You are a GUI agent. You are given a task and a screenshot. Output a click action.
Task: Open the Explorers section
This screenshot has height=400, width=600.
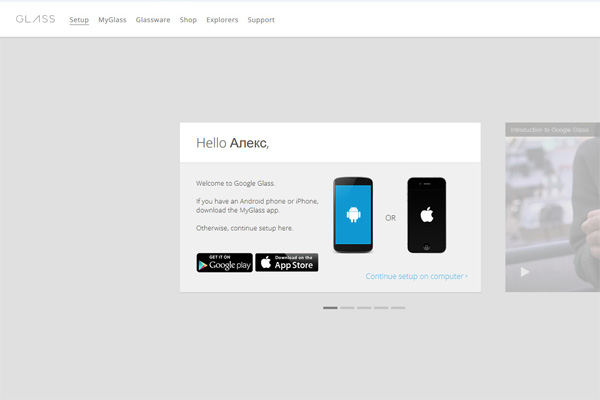click(222, 20)
